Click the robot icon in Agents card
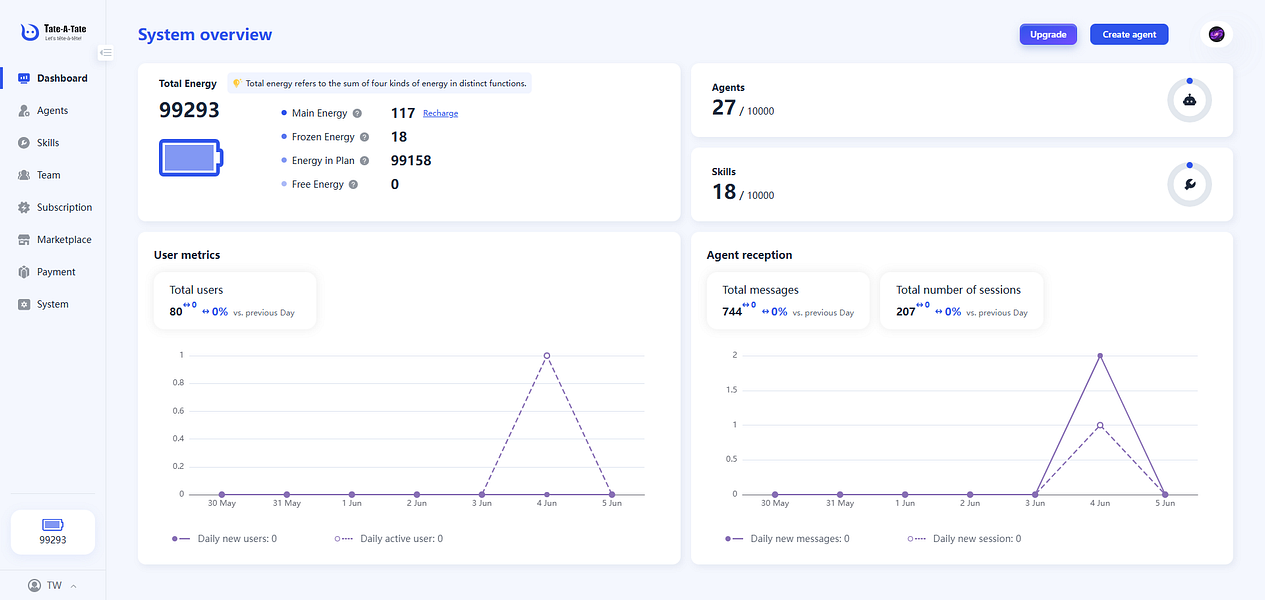This screenshot has height=600, width=1265. (1189, 100)
